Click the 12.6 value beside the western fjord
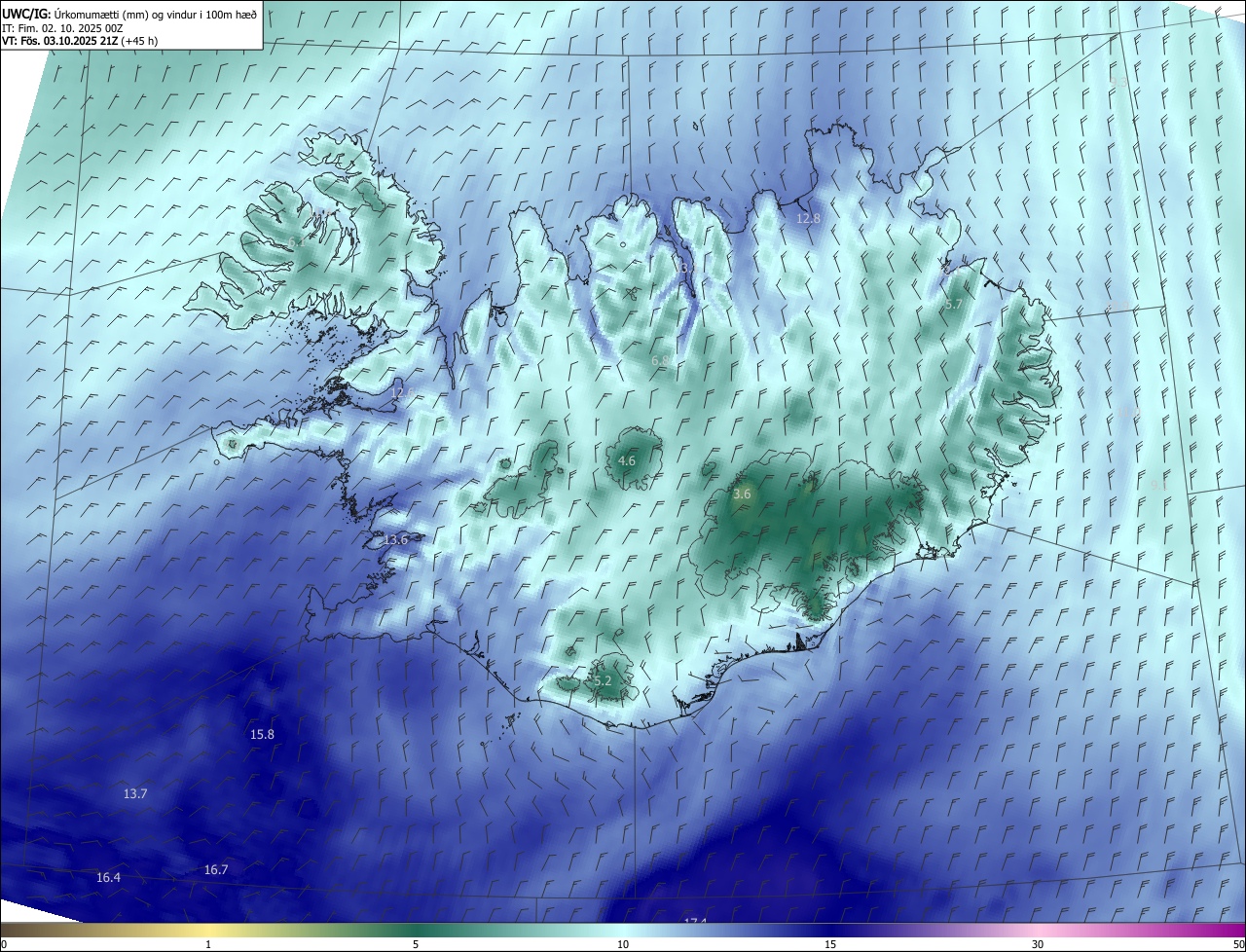Screen dimensions: 1246x952 (x=402, y=393)
